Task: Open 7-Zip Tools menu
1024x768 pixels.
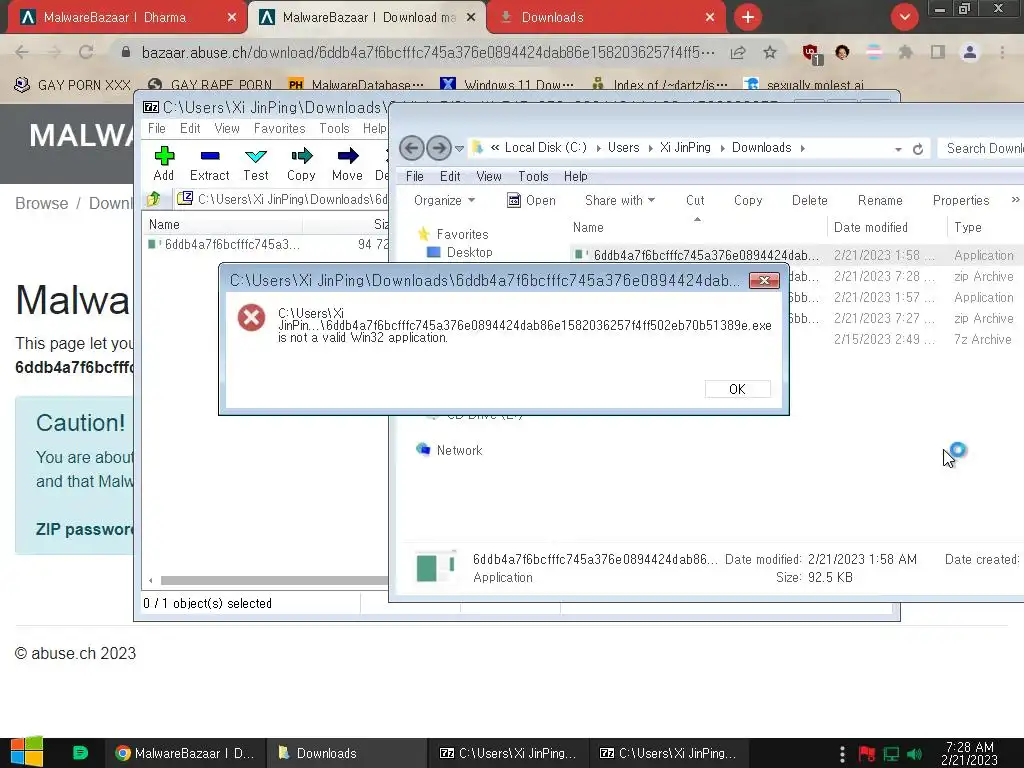Action: pyautogui.click(x=334, y=128)
